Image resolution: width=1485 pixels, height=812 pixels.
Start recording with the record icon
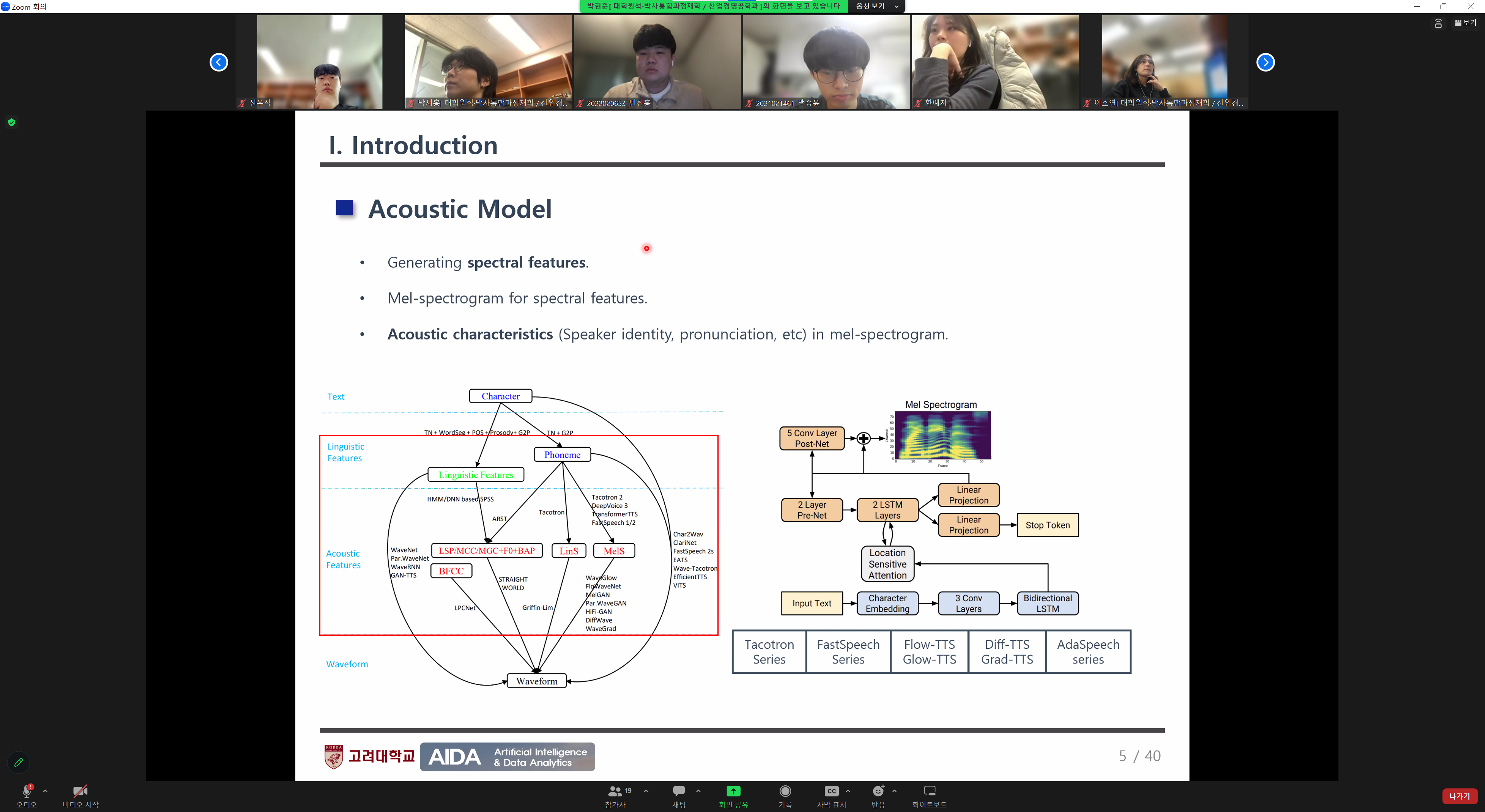(785, 792)
